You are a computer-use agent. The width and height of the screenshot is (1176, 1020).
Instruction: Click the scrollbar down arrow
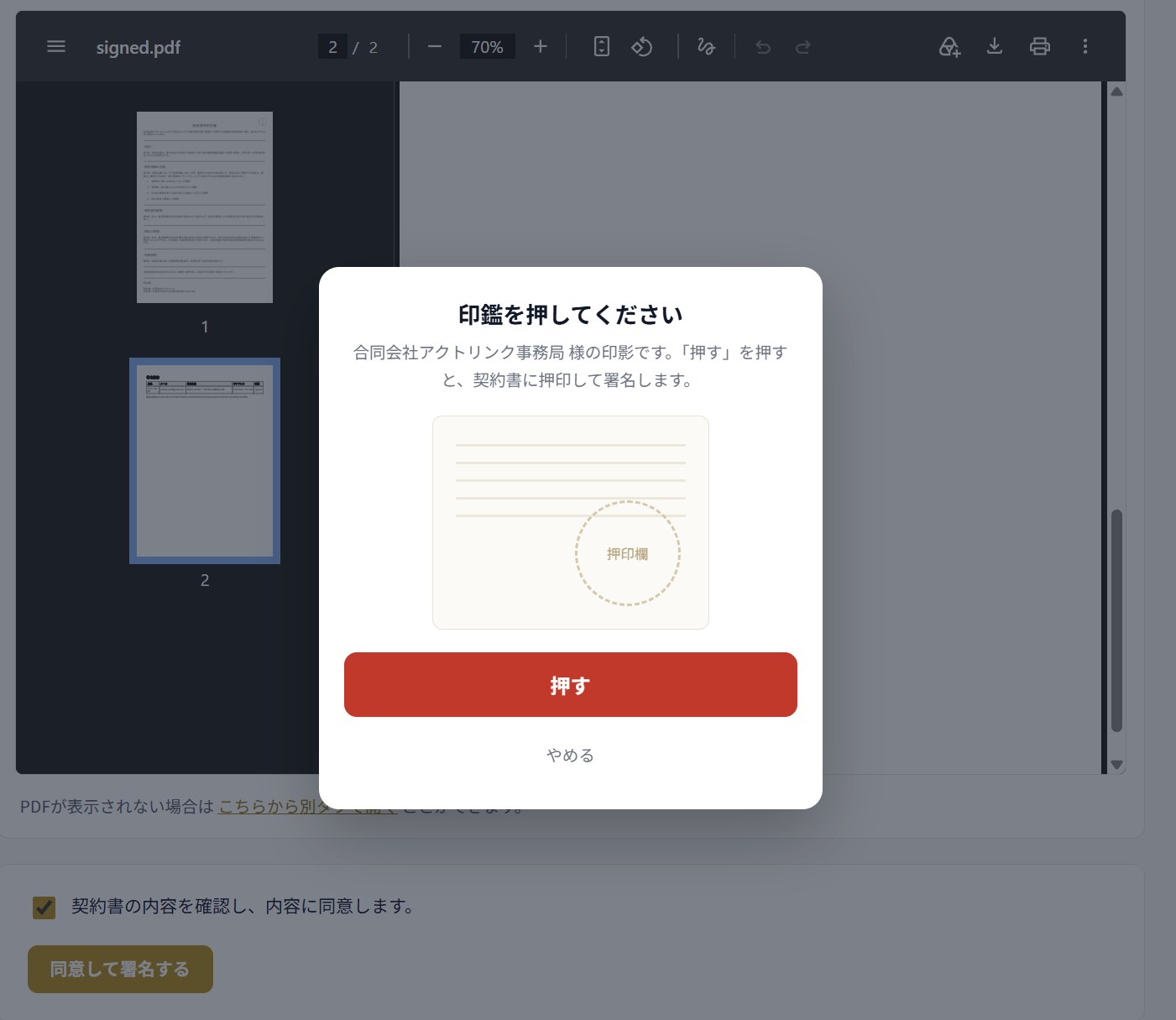coord(1116,765)
